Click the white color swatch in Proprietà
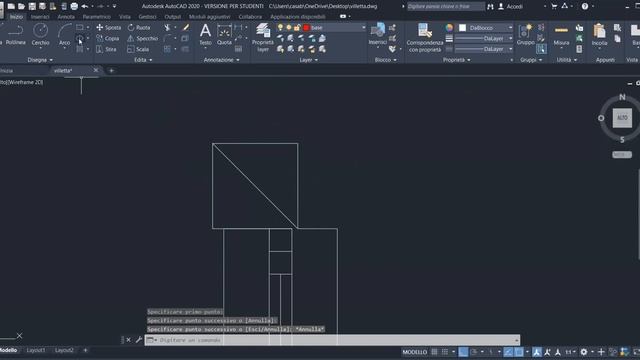This screenshot has height=360, width=640. pos(462,28)
